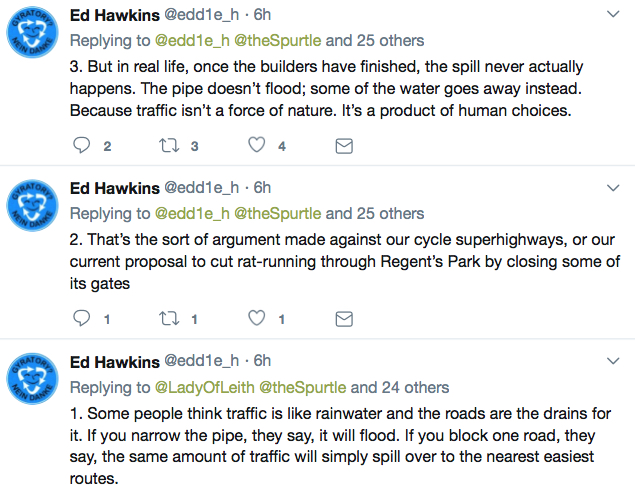Screen dimensions: 635x501
Task: Open the profile avatar on bottom tweet
Action: click(33, 378)
